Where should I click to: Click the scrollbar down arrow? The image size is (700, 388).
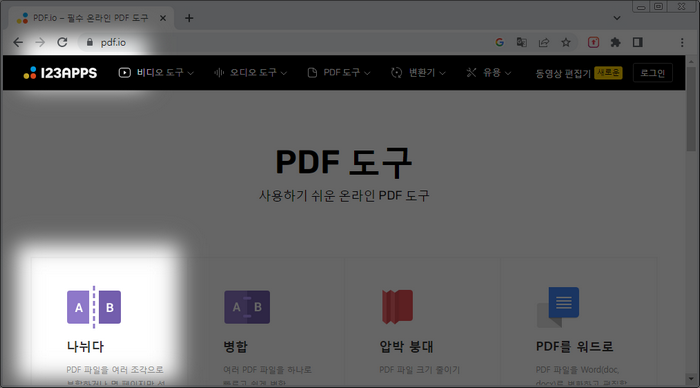tap(691, 379)
